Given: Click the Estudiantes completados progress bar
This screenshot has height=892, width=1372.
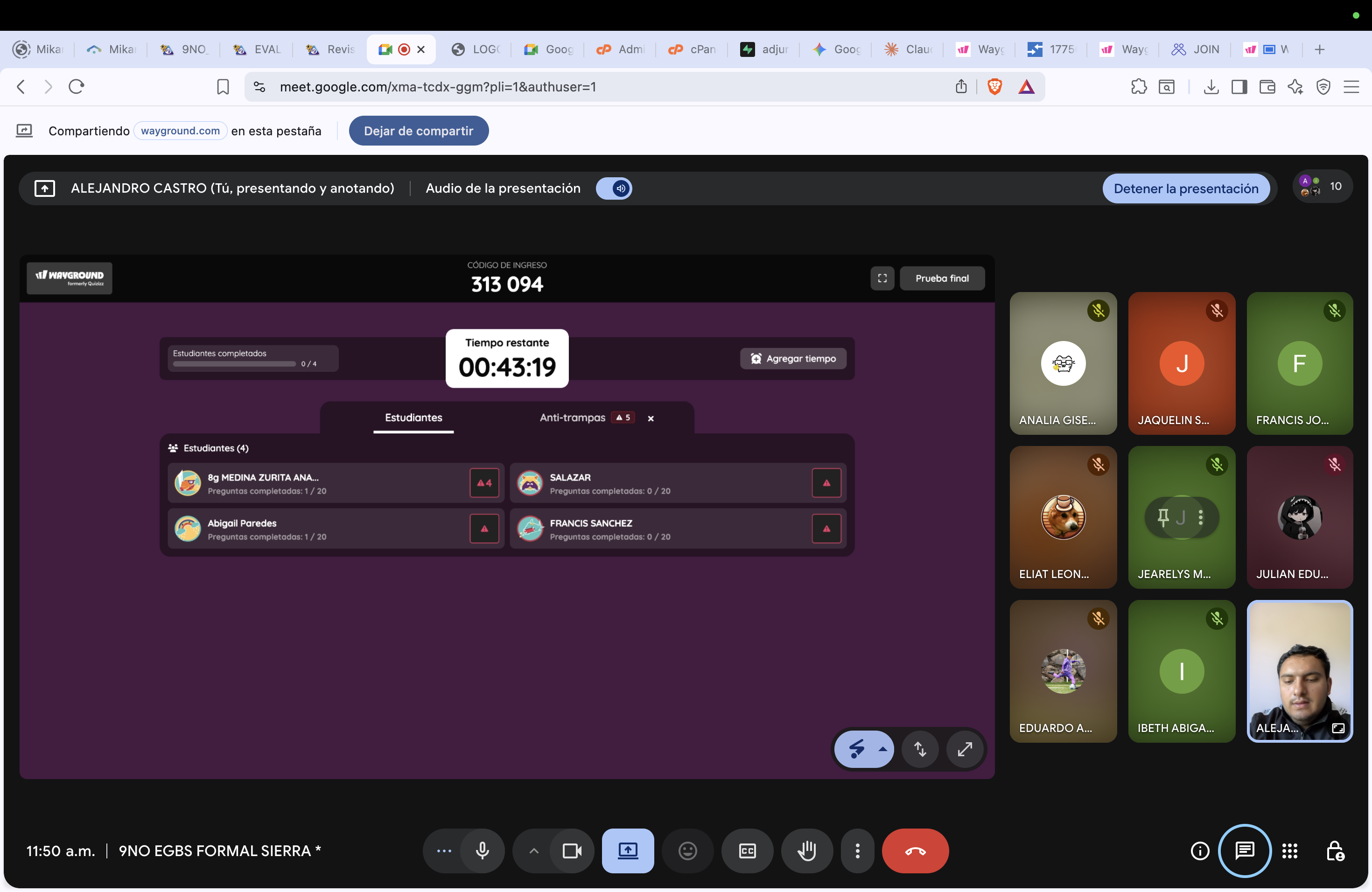Looking at the screenshot, I should [x=235, y=363].
